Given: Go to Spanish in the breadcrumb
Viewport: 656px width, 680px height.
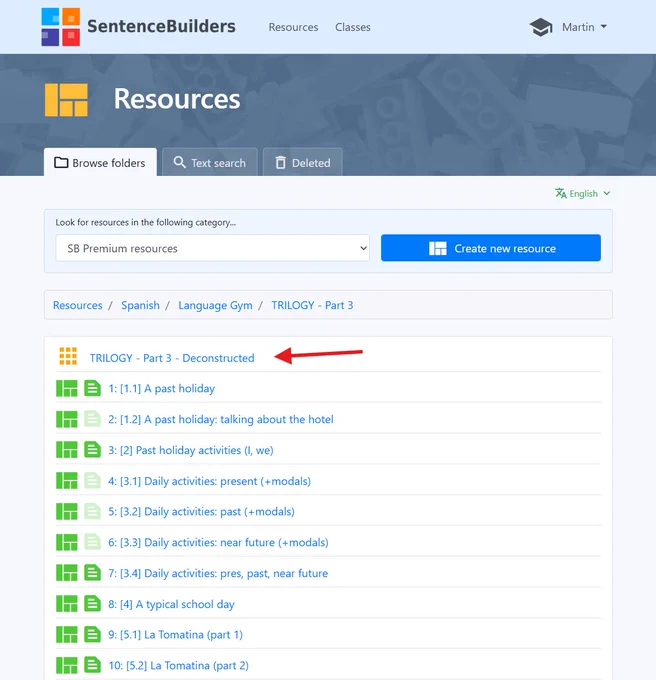Looking at the screenshot, I should point(140,305).
